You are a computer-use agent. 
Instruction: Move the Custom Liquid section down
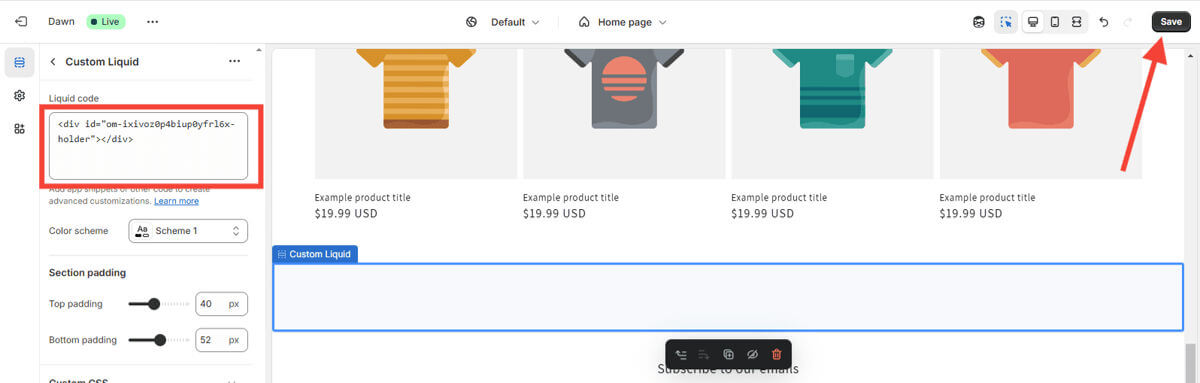704,354
